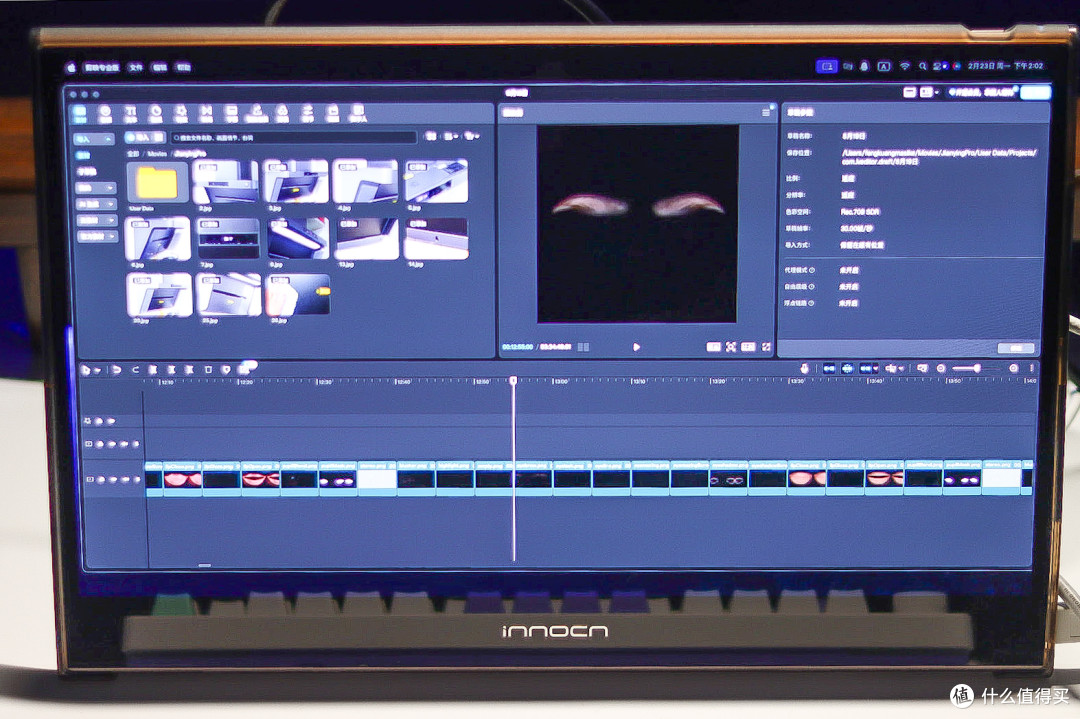This screenshot has height=719, width=1080.
Task: Select the 26.jpg thumbnail
Action: click(x=298, y=294)
